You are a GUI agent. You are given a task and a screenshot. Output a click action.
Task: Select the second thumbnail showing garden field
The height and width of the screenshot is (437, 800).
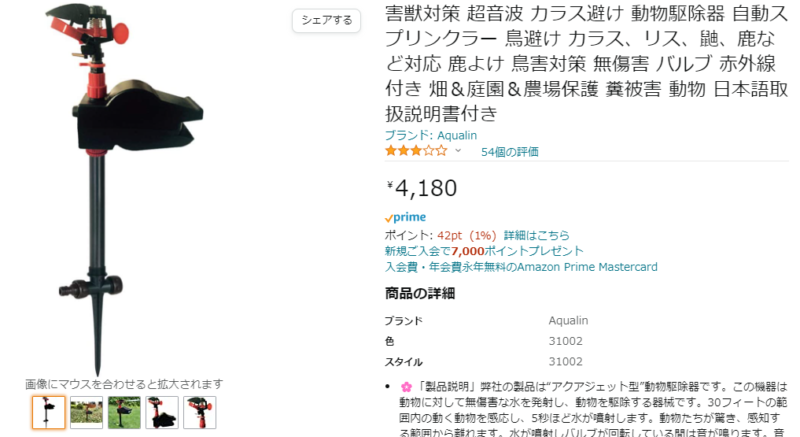(86, 412)
